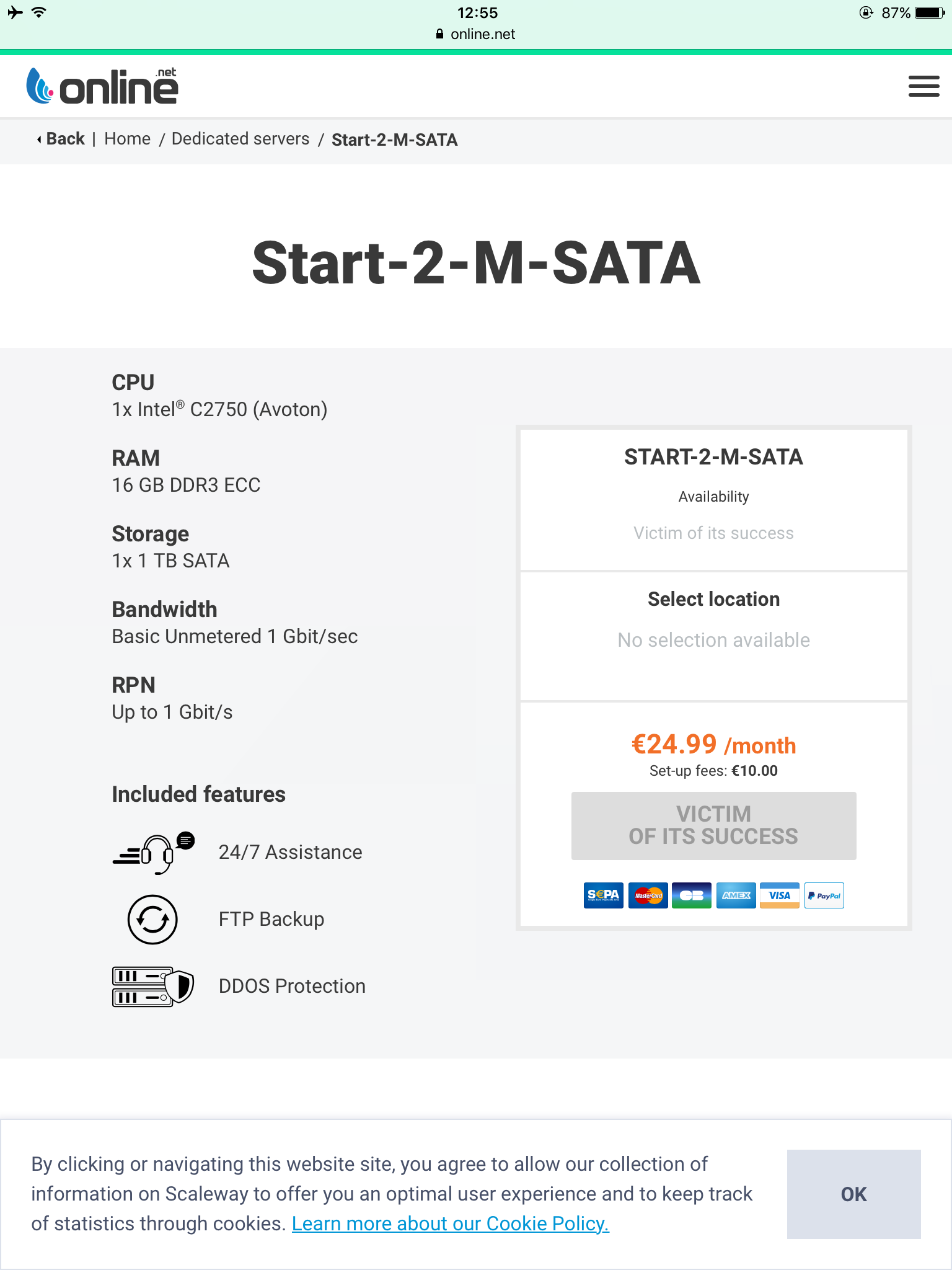
Task: Click the PayPal payment icon
Action: [824, 895]
